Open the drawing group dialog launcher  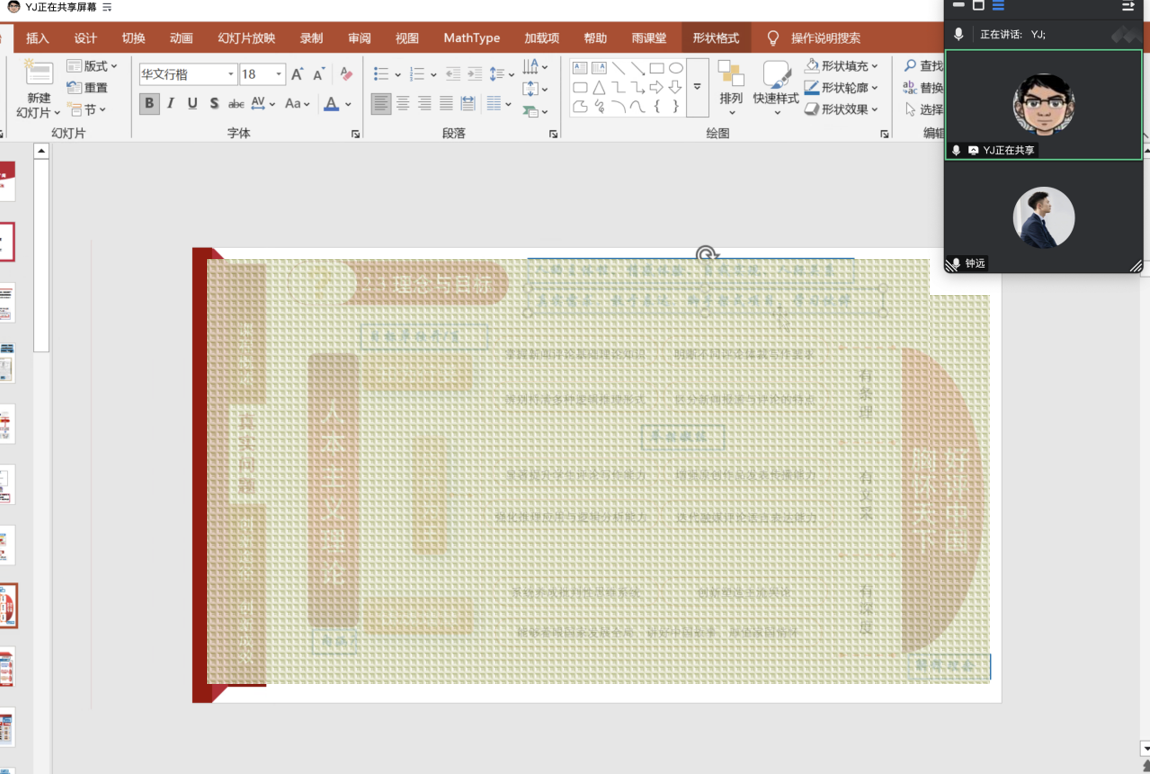[x=885, y=134]
